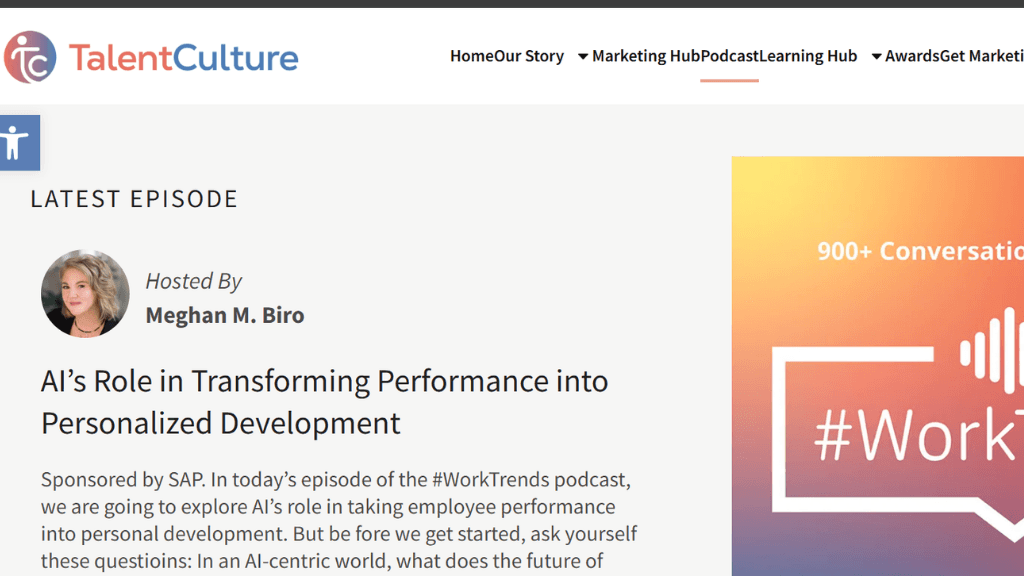The image size is (1024, 576).
Task: Go to the Home menu item
Action: point(472,56)
